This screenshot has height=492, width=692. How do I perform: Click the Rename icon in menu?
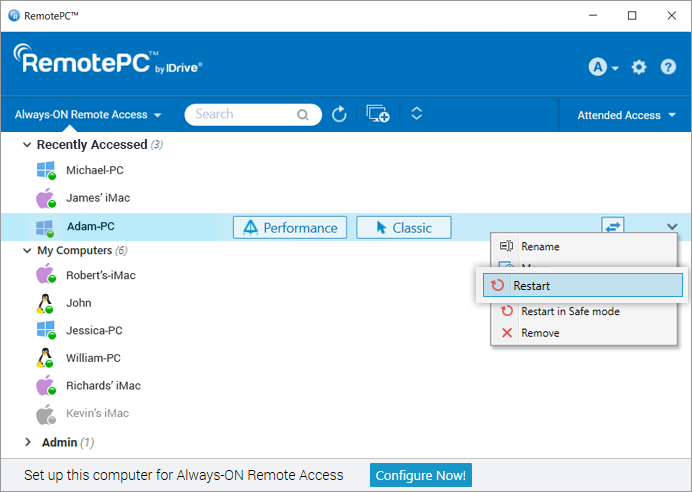click(x=506, y=246)
